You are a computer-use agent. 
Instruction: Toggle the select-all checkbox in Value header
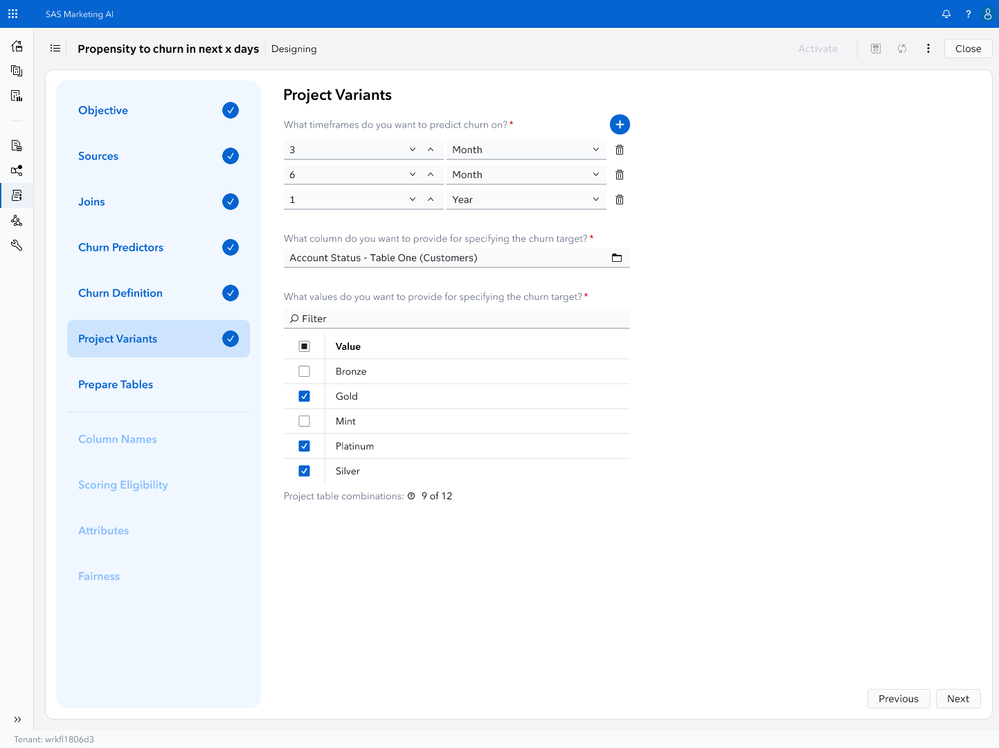pos(304,346)
